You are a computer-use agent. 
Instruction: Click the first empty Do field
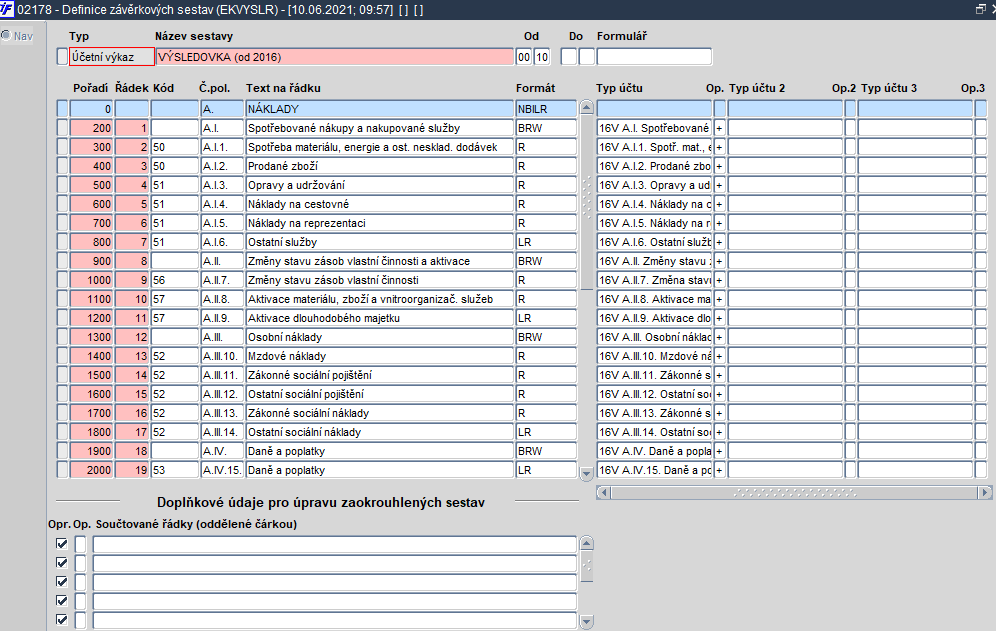point(569,57)
